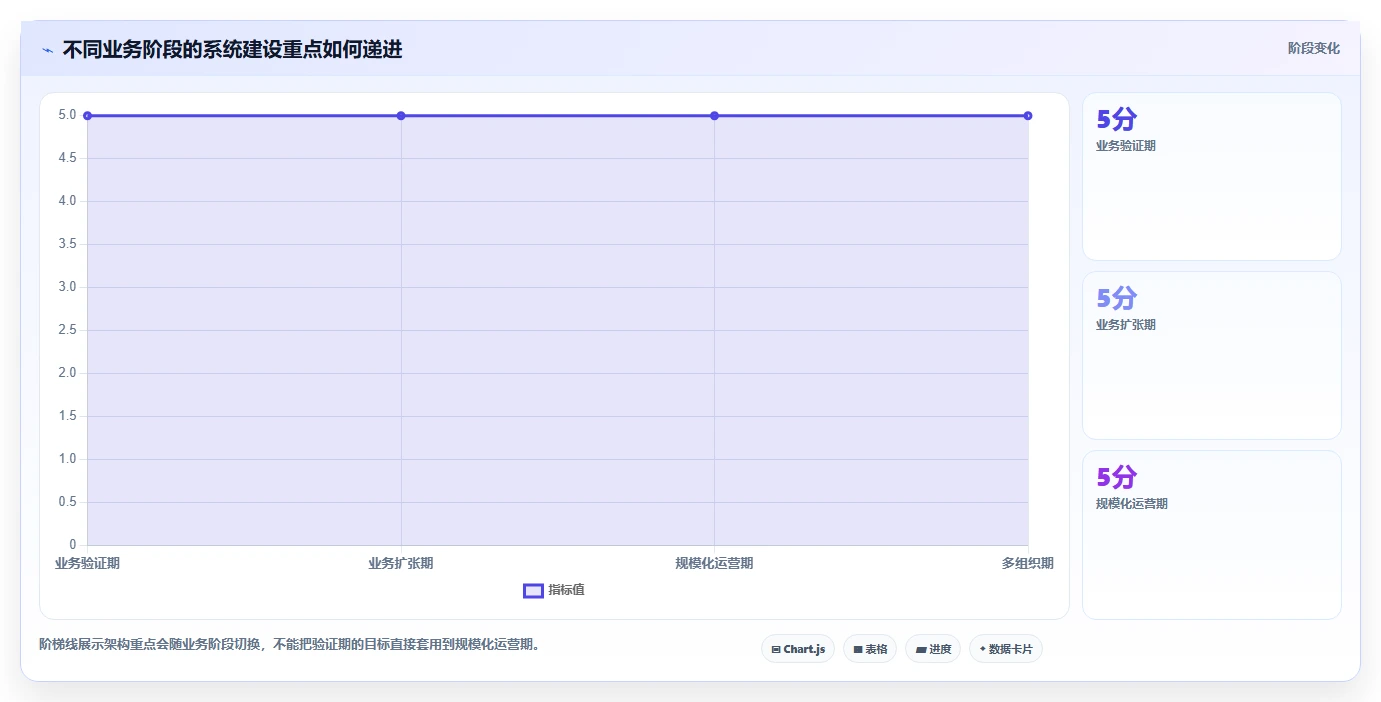Image resolution: width=1381 pixels, height=702 pixels.
Task: Click the y-axis value 3.5
Action: tap(67, 244)
